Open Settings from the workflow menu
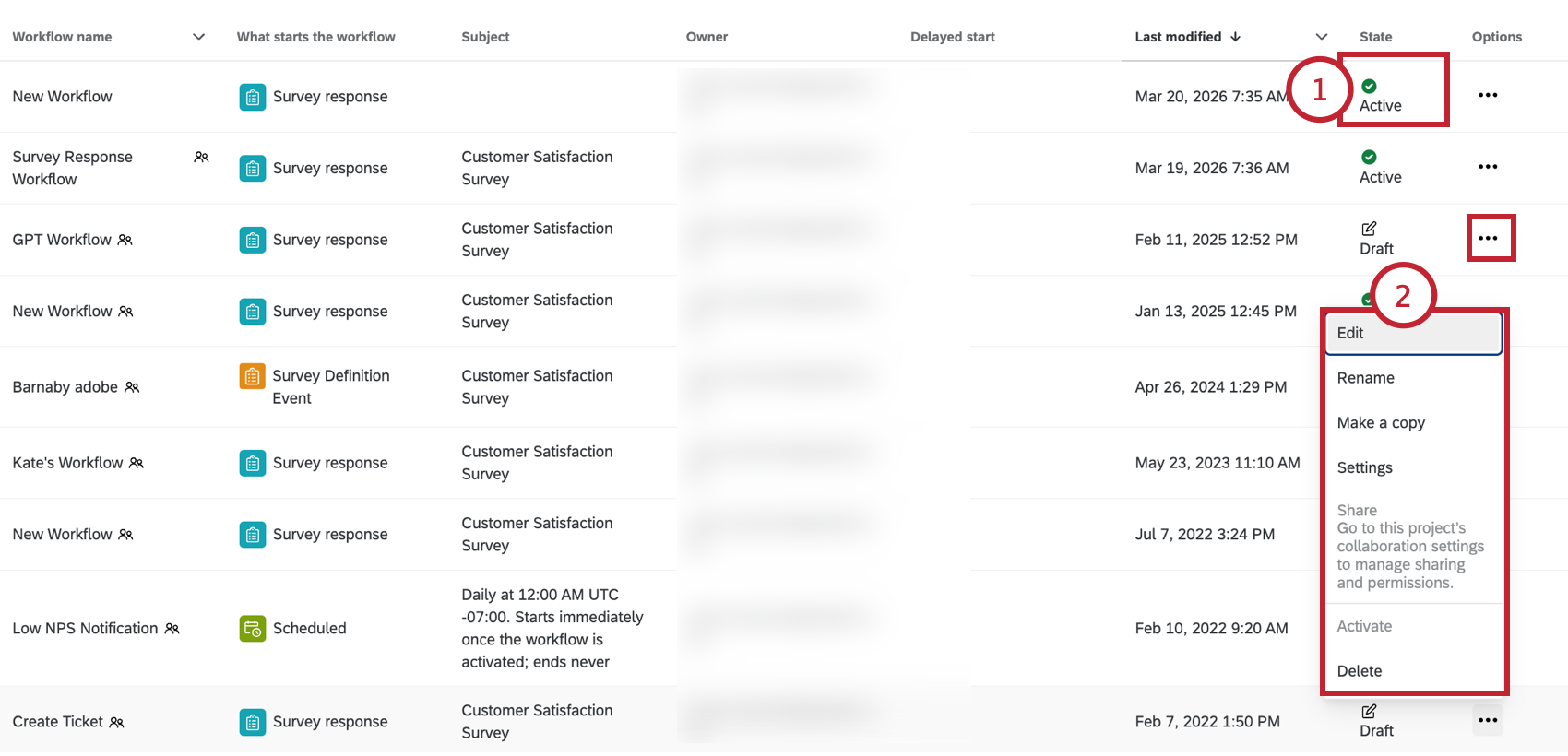1568x756 pixels. pyautogui.click(x=1365, y=467)
